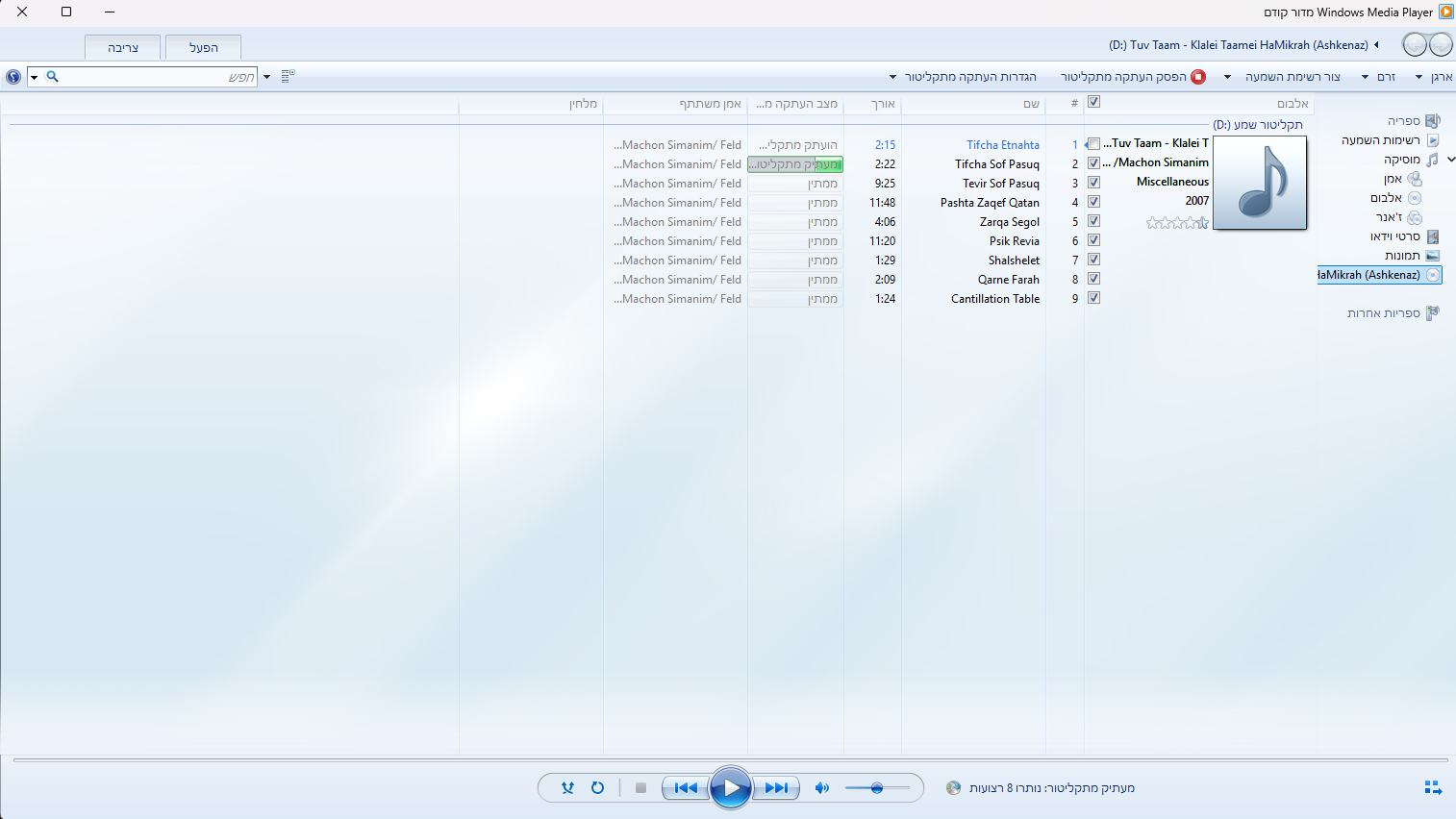The width and height of the screenshot is (1456, 819).
Task: Toggle the repeat icon
Action: pyautogui.click(x=597, y=788)
